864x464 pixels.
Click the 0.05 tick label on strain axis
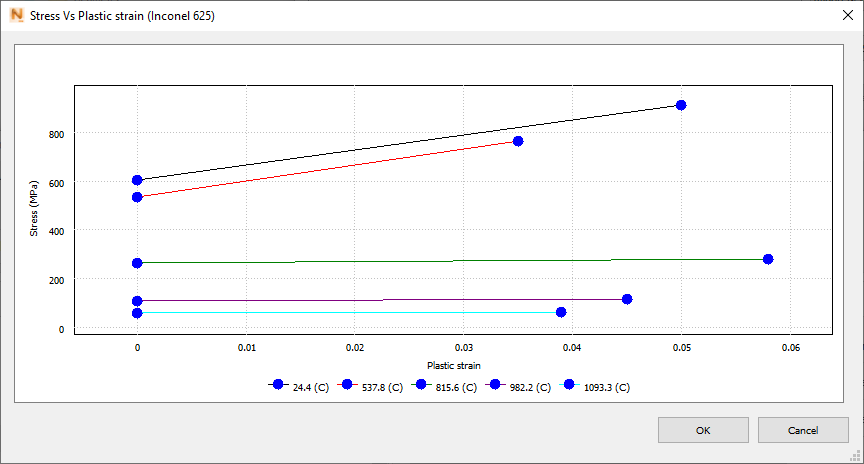pyautogui.click(x=682, y=348)
